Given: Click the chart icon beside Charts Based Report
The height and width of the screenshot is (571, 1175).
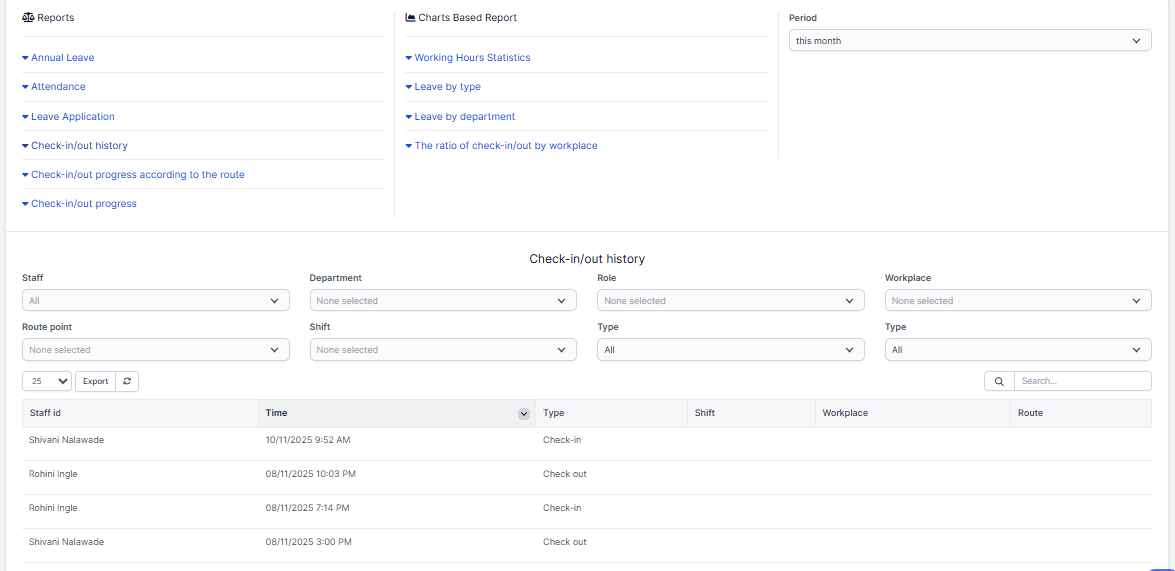Looking at the screenshot, I should [x=410, y=18].
